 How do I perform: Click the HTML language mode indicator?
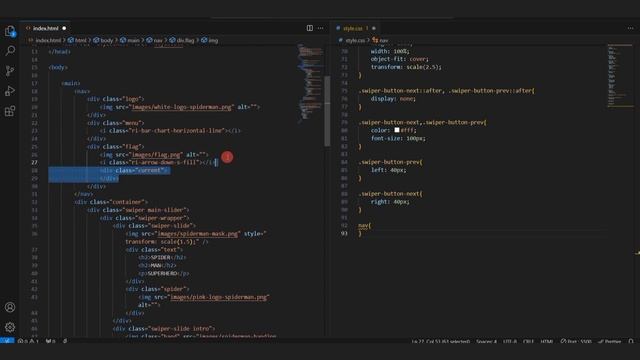pos(547,341)
